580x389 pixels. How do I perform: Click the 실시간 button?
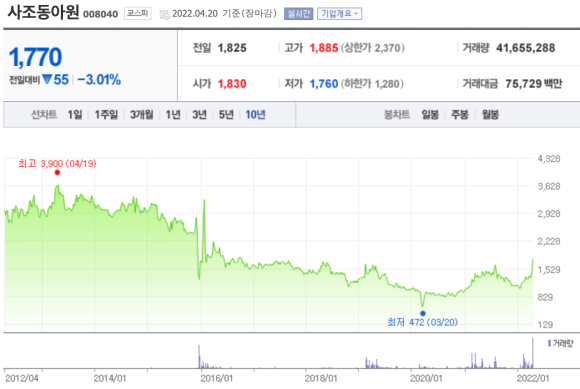(x=299, y=14)
